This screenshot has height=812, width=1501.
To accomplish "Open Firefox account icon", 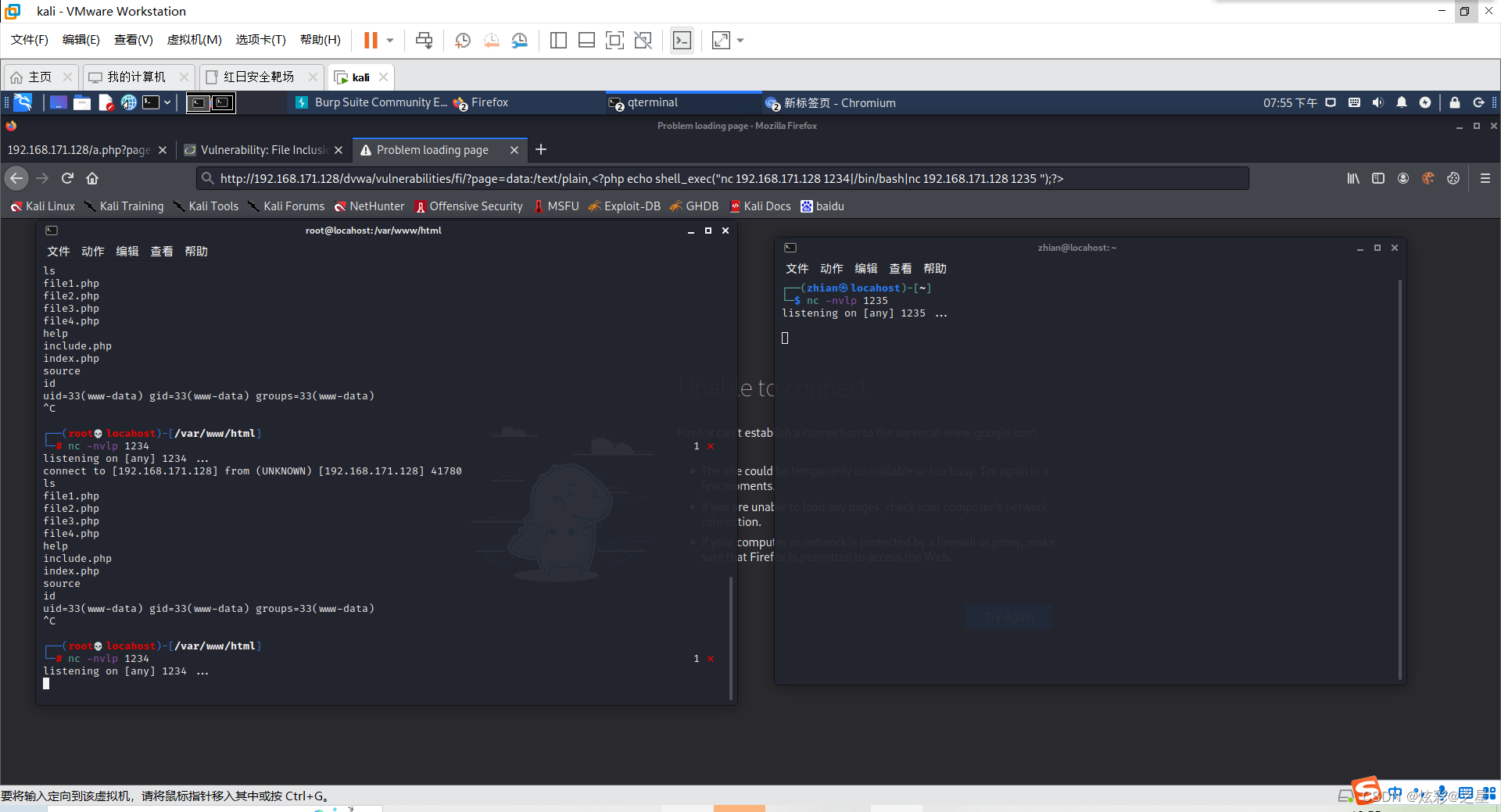I will (x=1402, y=178).
